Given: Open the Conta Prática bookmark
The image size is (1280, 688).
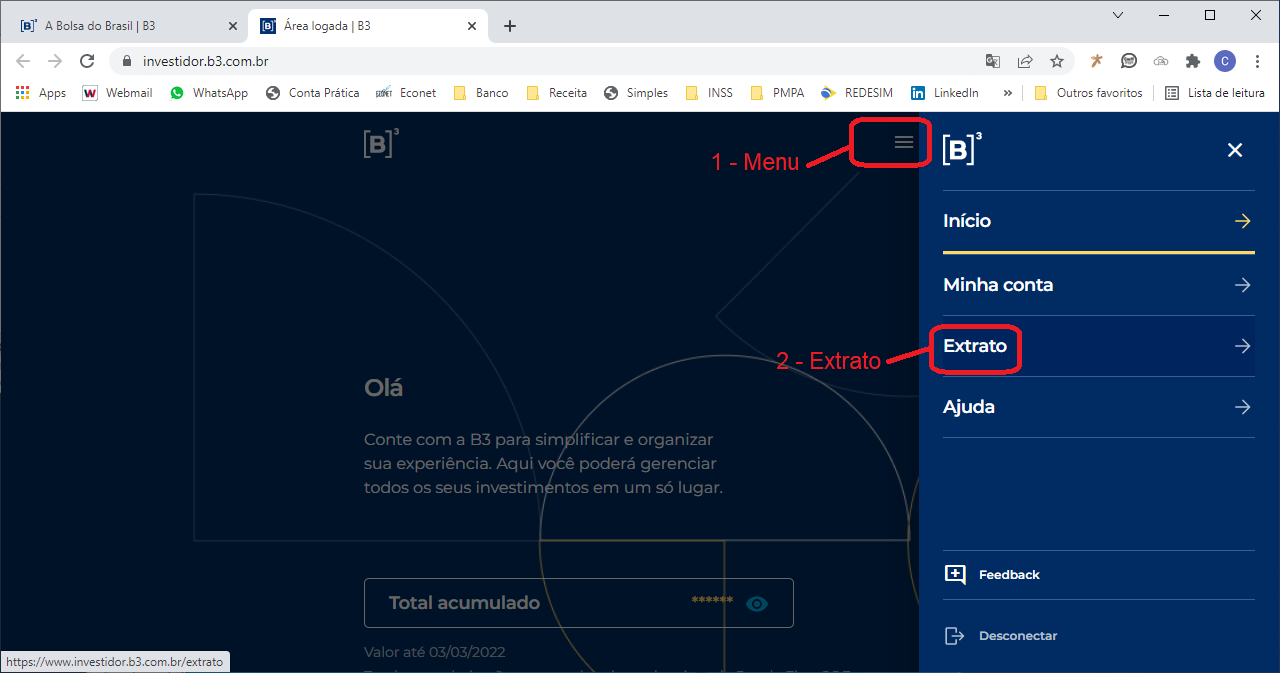Looking at the screenshot, I should click(312, 93).
